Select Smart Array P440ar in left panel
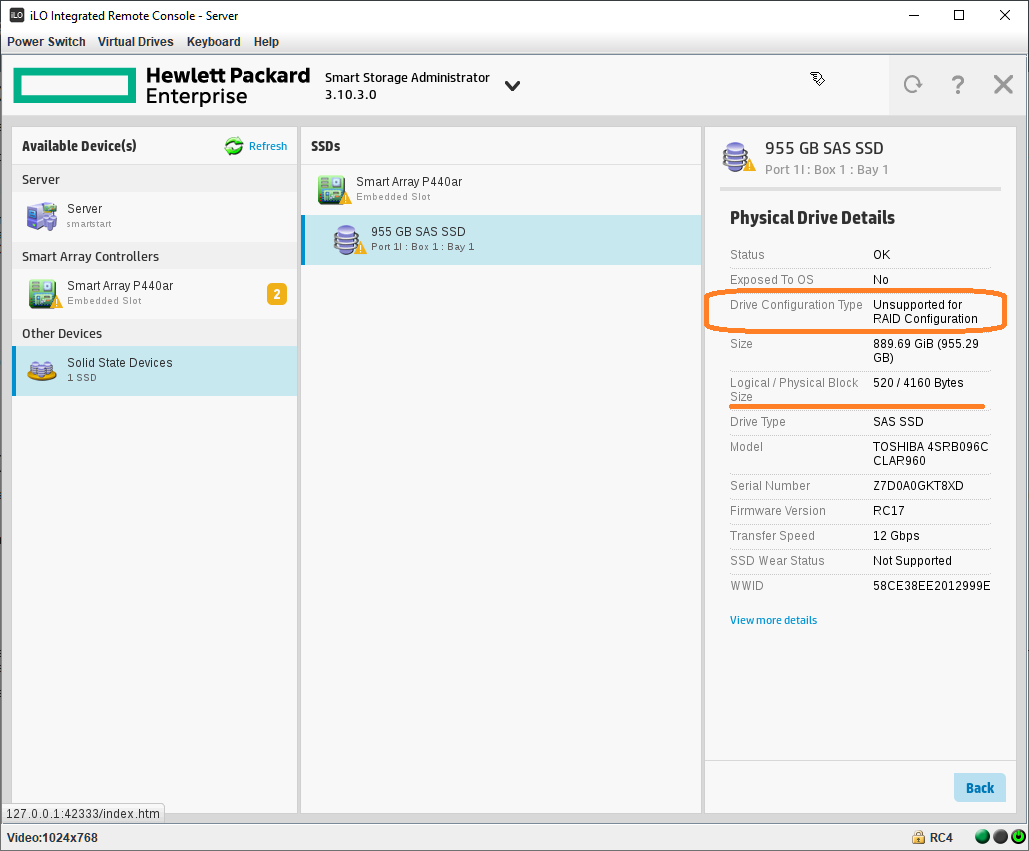This screenshot has width=1029, height=851. 155,293
